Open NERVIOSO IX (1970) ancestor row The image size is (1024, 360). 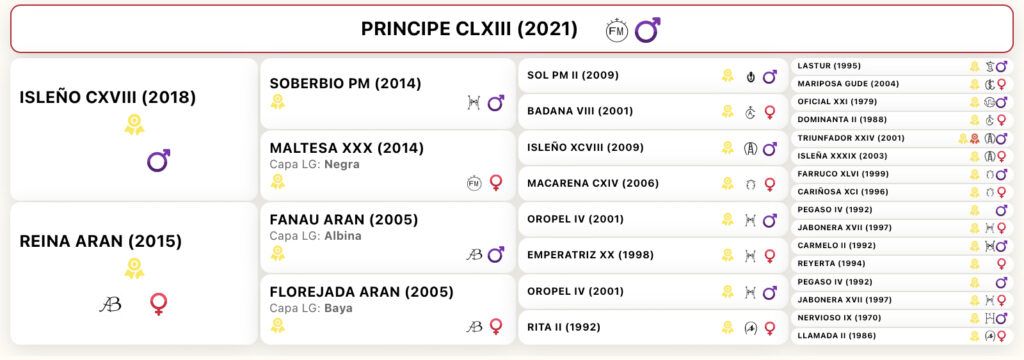[901, 318]
